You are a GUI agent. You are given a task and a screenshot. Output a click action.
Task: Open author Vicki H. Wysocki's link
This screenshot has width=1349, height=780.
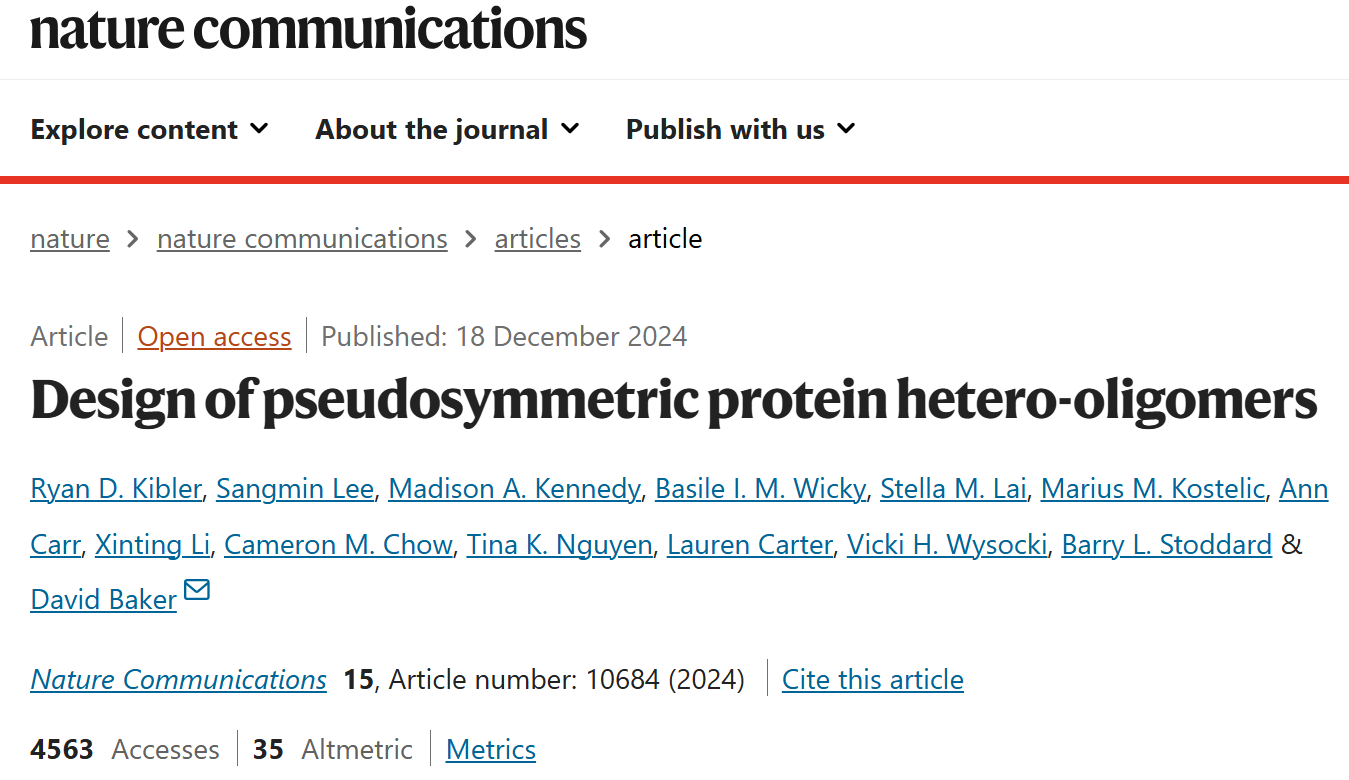click(947, 545)
